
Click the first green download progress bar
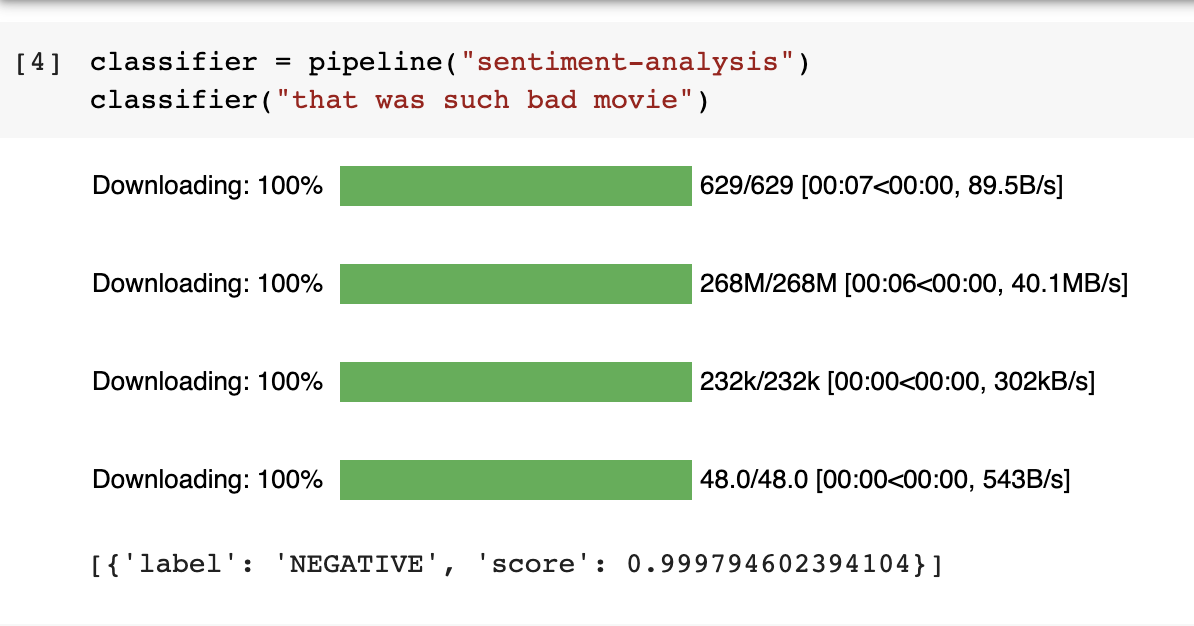(516, 186)
